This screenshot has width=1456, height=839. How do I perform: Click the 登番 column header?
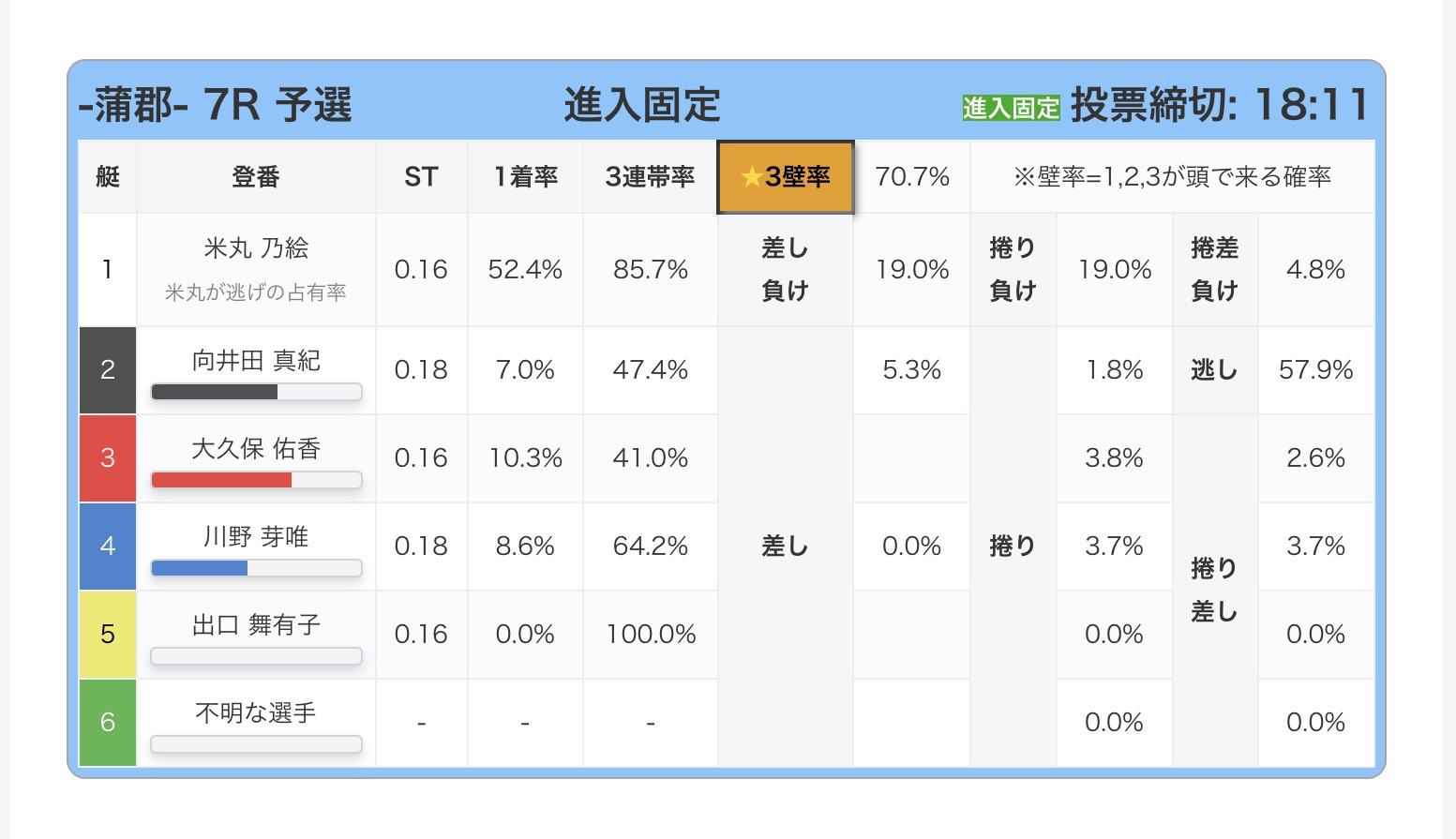(x=256, y=177)
